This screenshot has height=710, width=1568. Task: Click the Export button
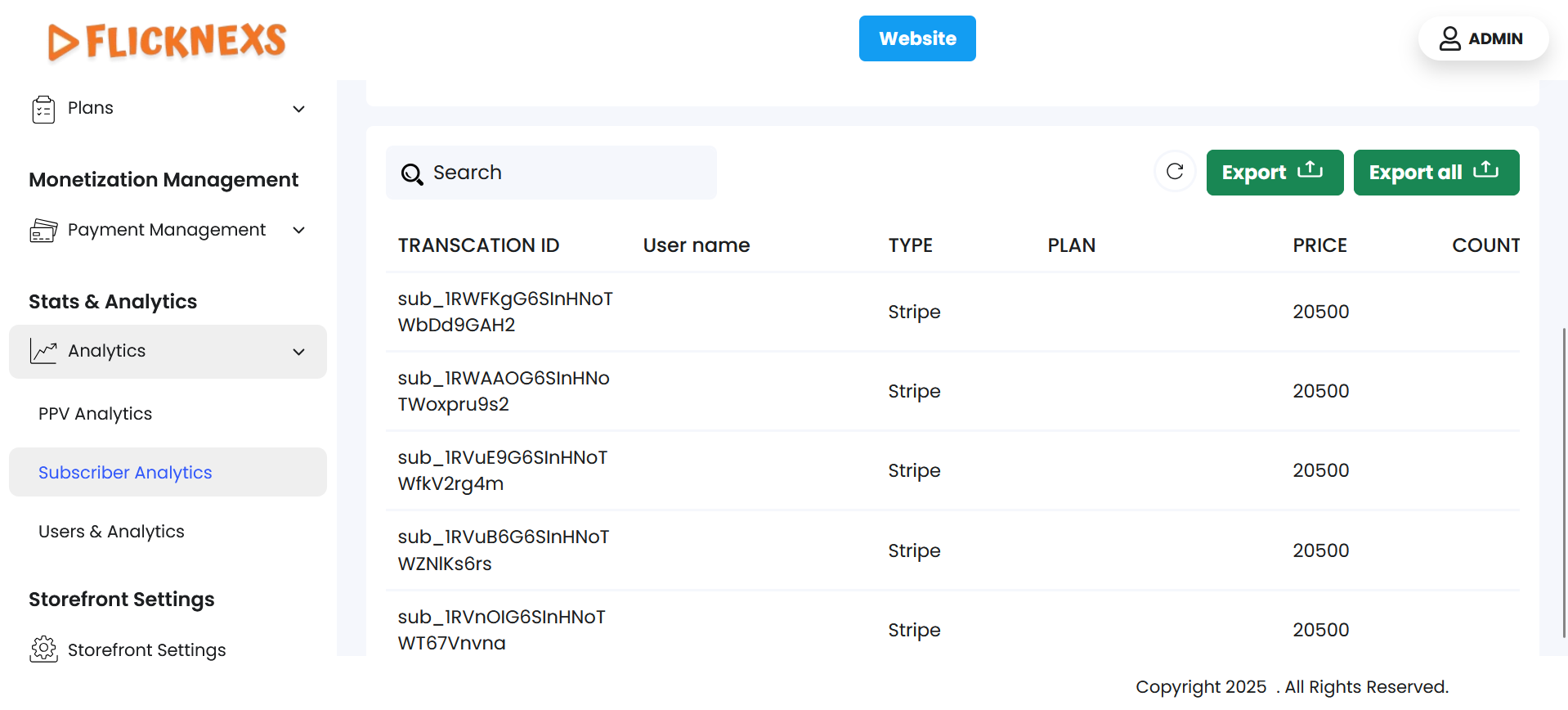pyautogui.click(x=1274, y=173)
